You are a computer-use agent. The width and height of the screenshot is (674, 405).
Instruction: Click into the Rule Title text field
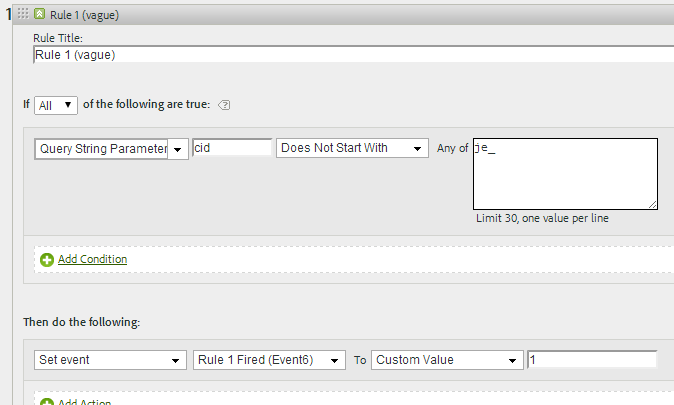(350, 54)
